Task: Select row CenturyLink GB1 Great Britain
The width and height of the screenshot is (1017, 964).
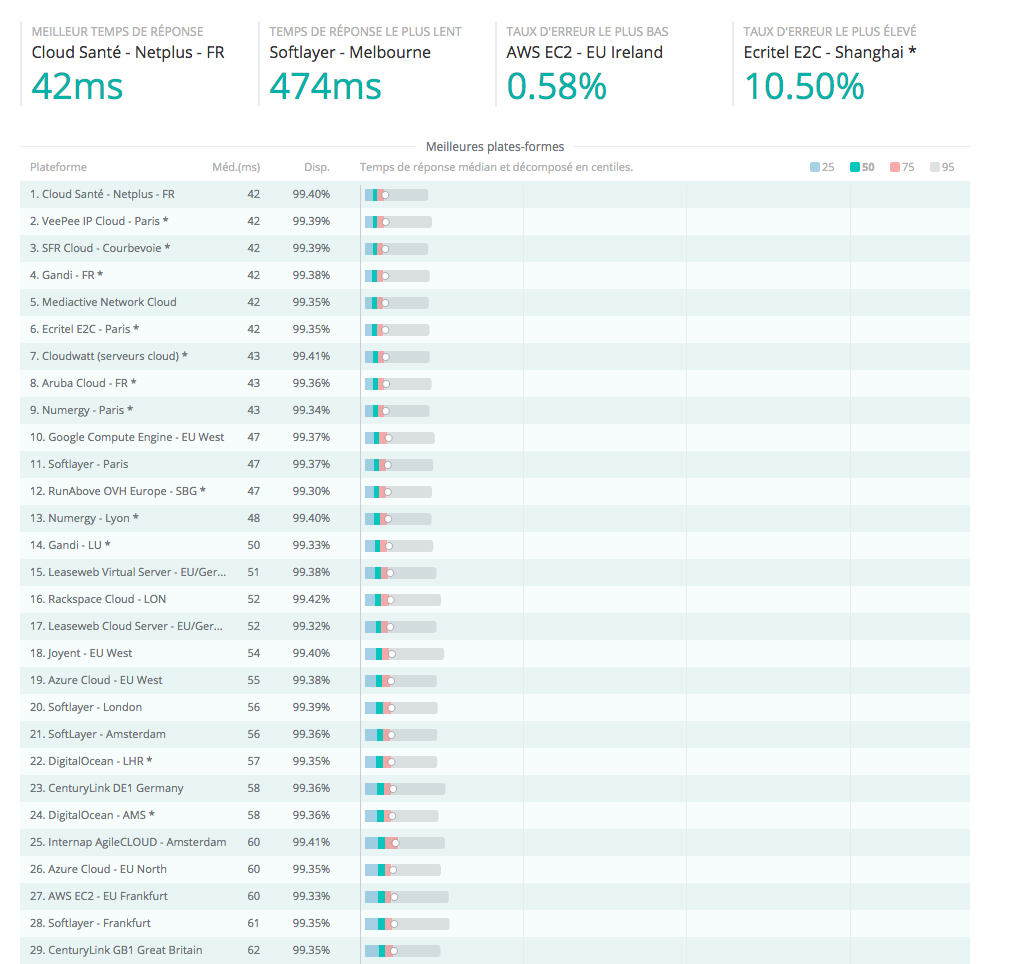Action: 495,950
